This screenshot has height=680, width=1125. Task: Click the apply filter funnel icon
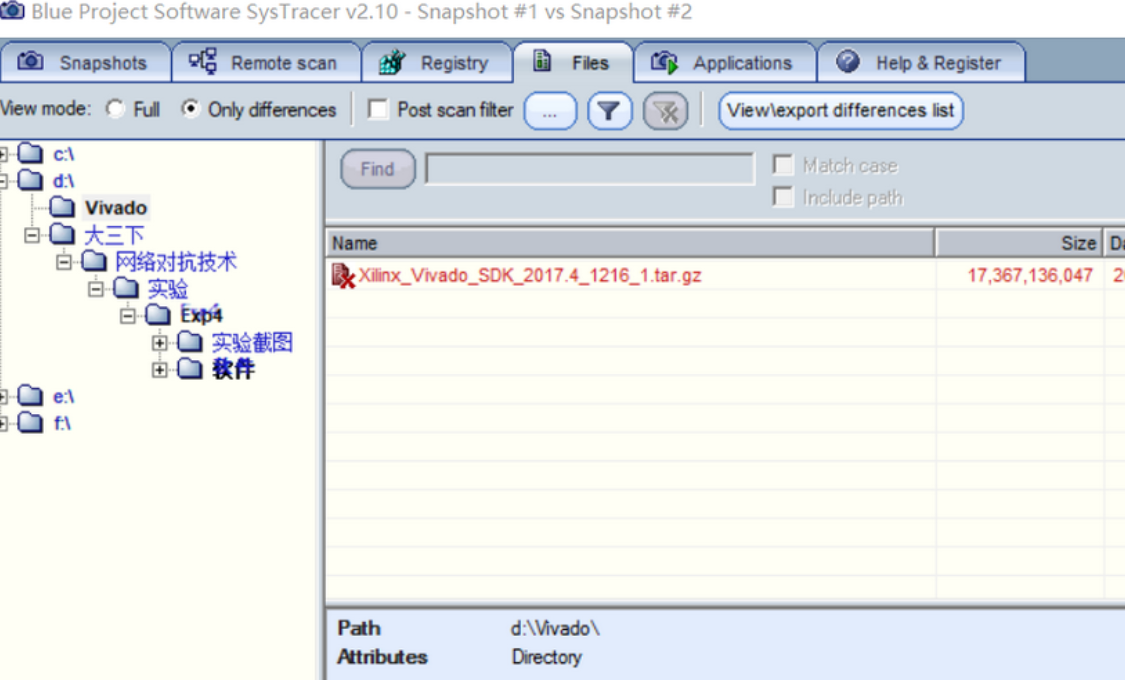609,111
